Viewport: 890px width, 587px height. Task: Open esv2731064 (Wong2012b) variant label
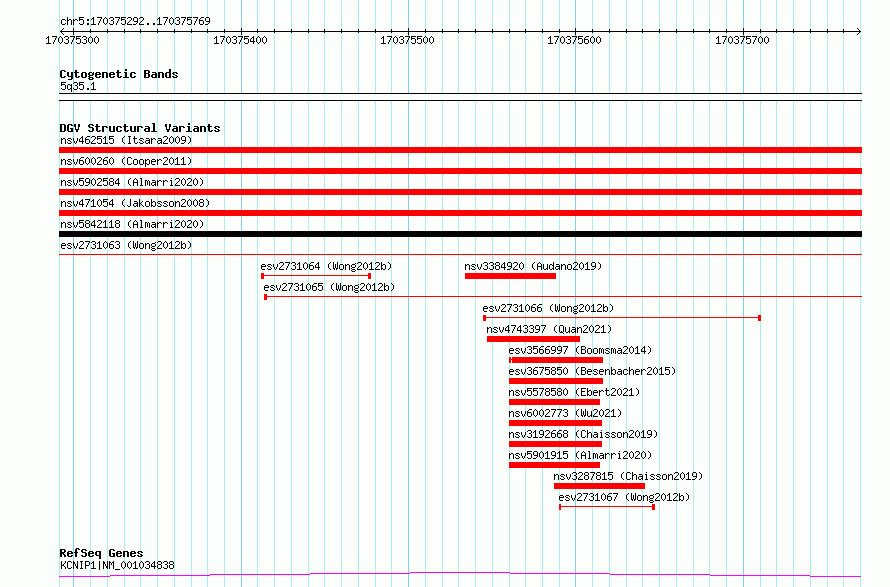[326, 266]
